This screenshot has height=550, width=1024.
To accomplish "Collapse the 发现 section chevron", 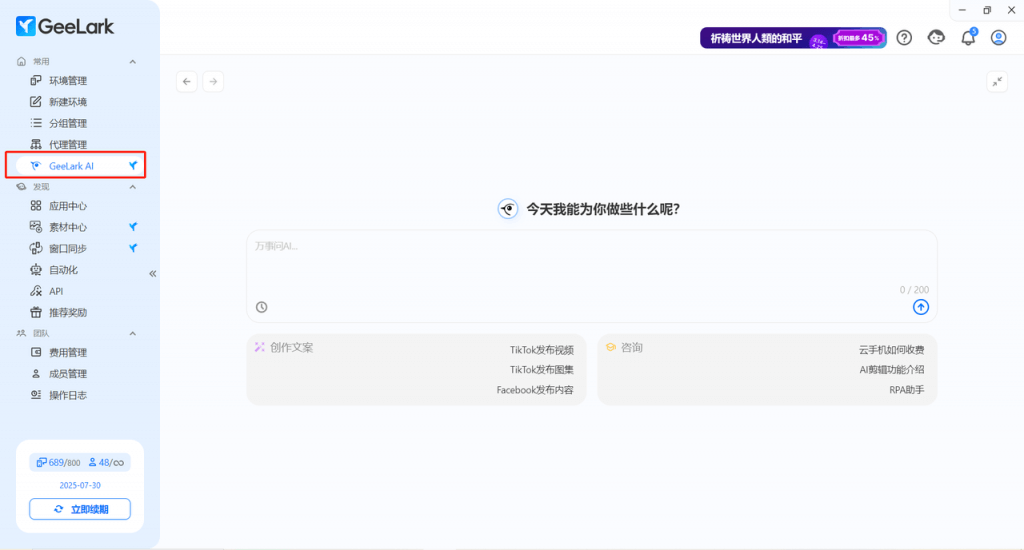I will click(x=132, y=187).
